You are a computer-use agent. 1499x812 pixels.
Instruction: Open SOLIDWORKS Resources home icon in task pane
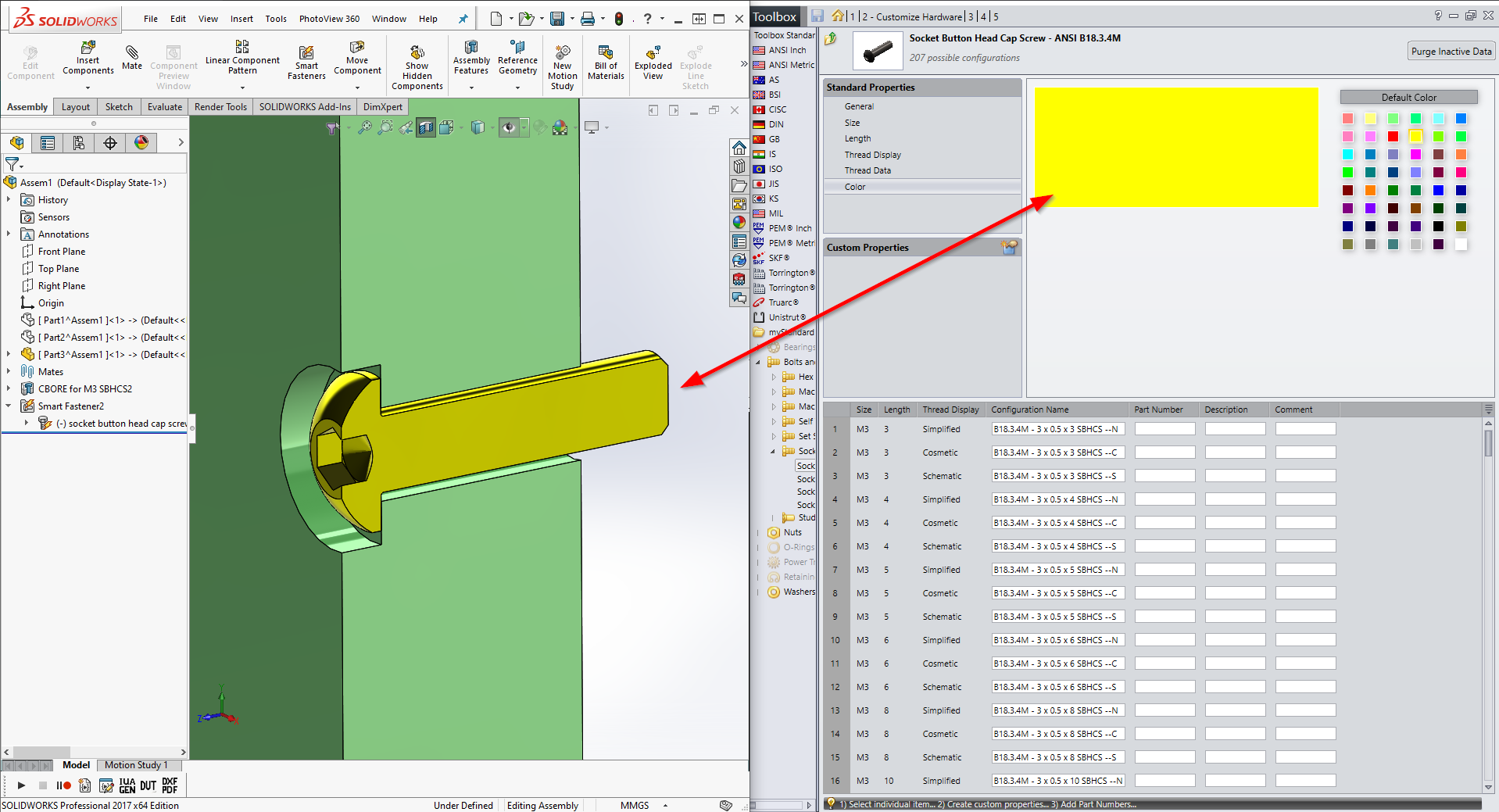[x=739, y=148]
